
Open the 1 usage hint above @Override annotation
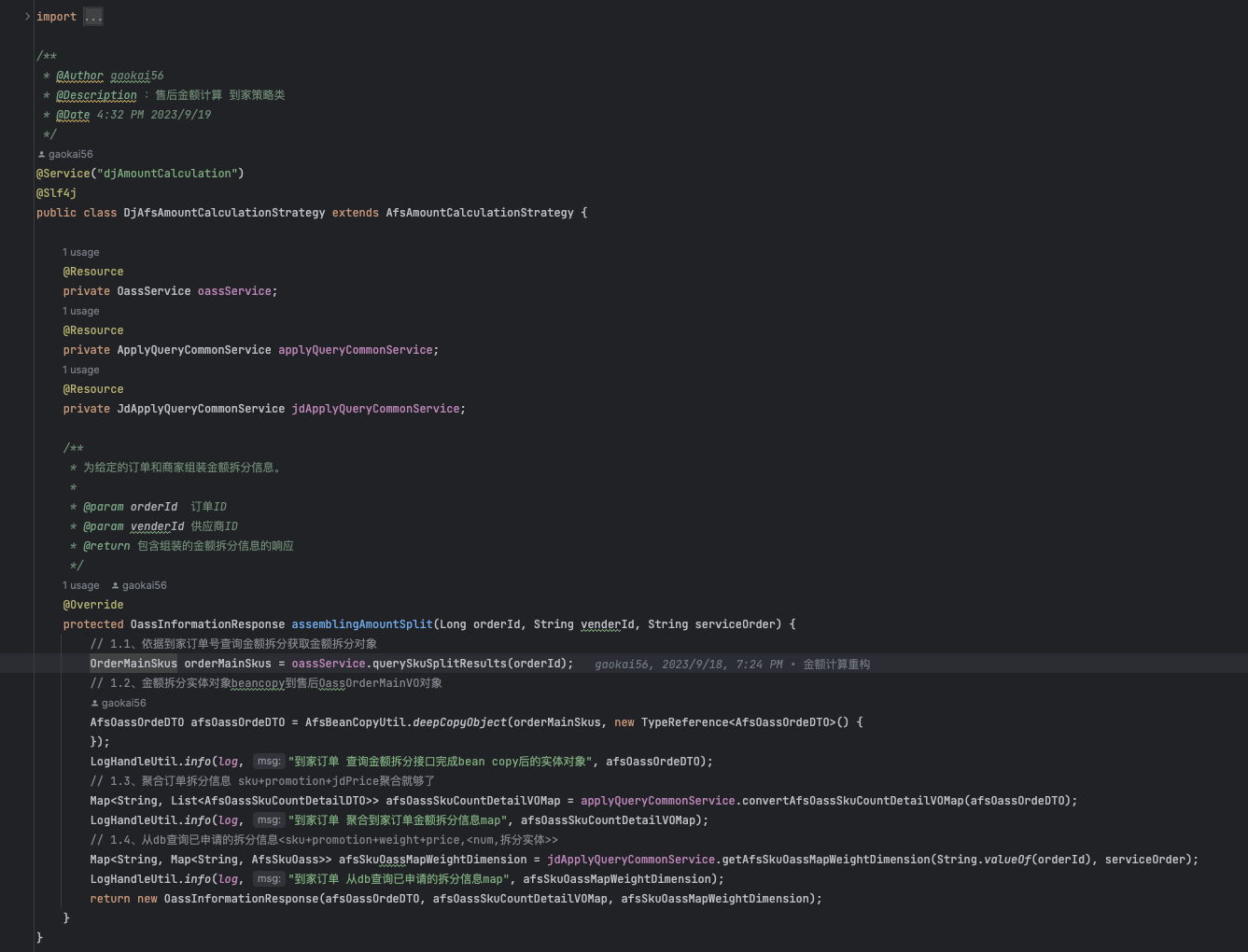pos(81,585)
